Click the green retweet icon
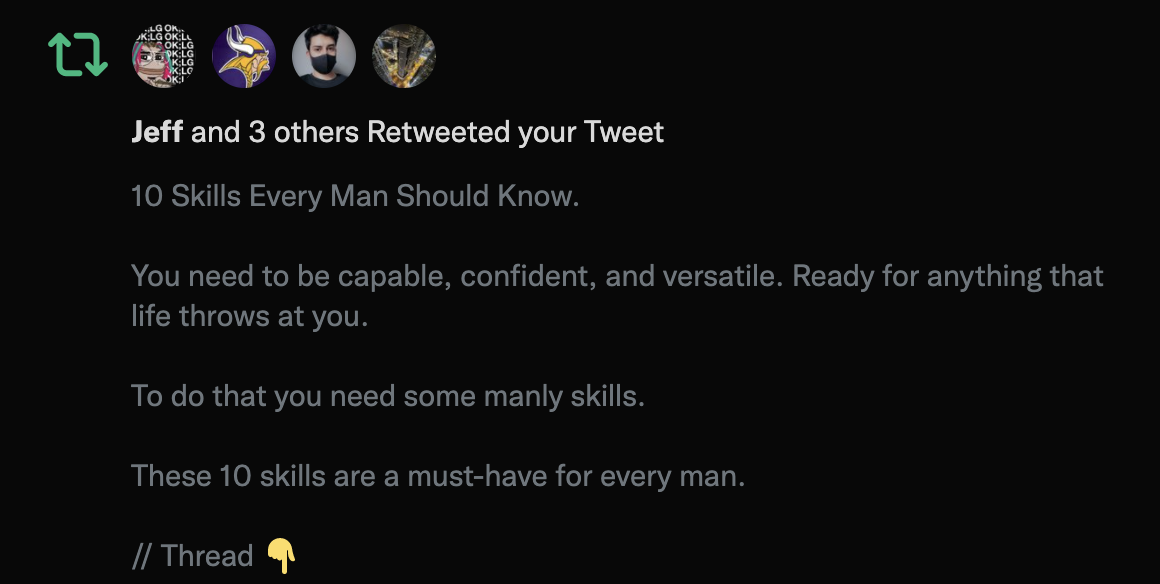The image size is (1160, 584). [x=78, y=56]
